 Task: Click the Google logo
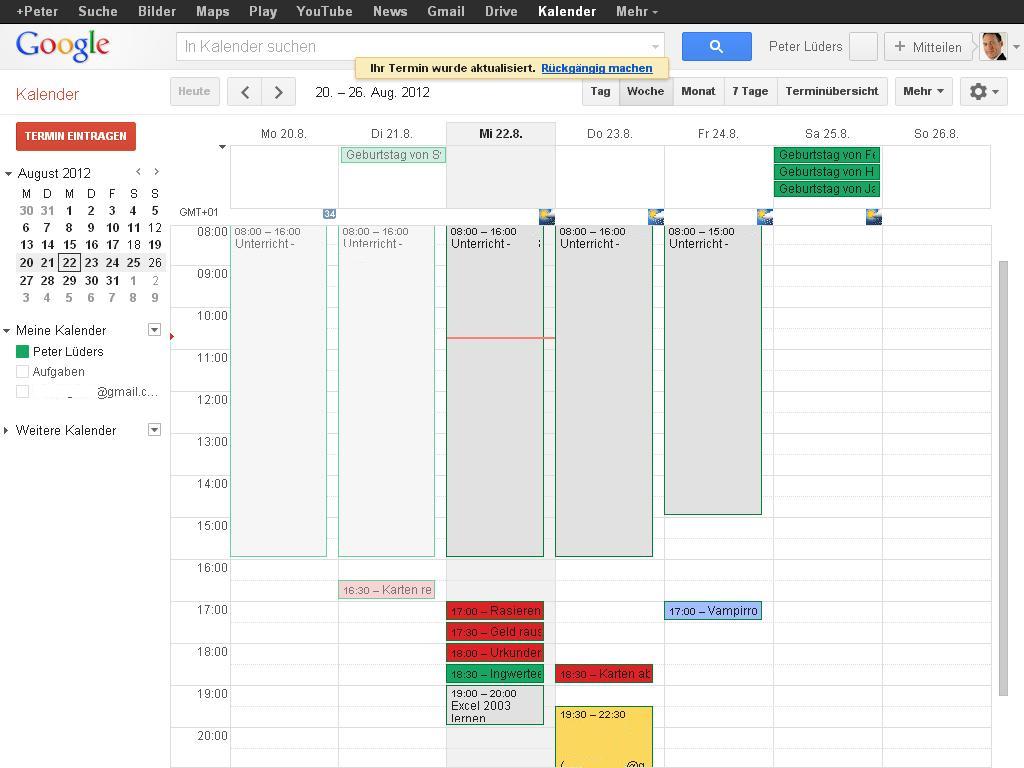[x=63, y=45]
